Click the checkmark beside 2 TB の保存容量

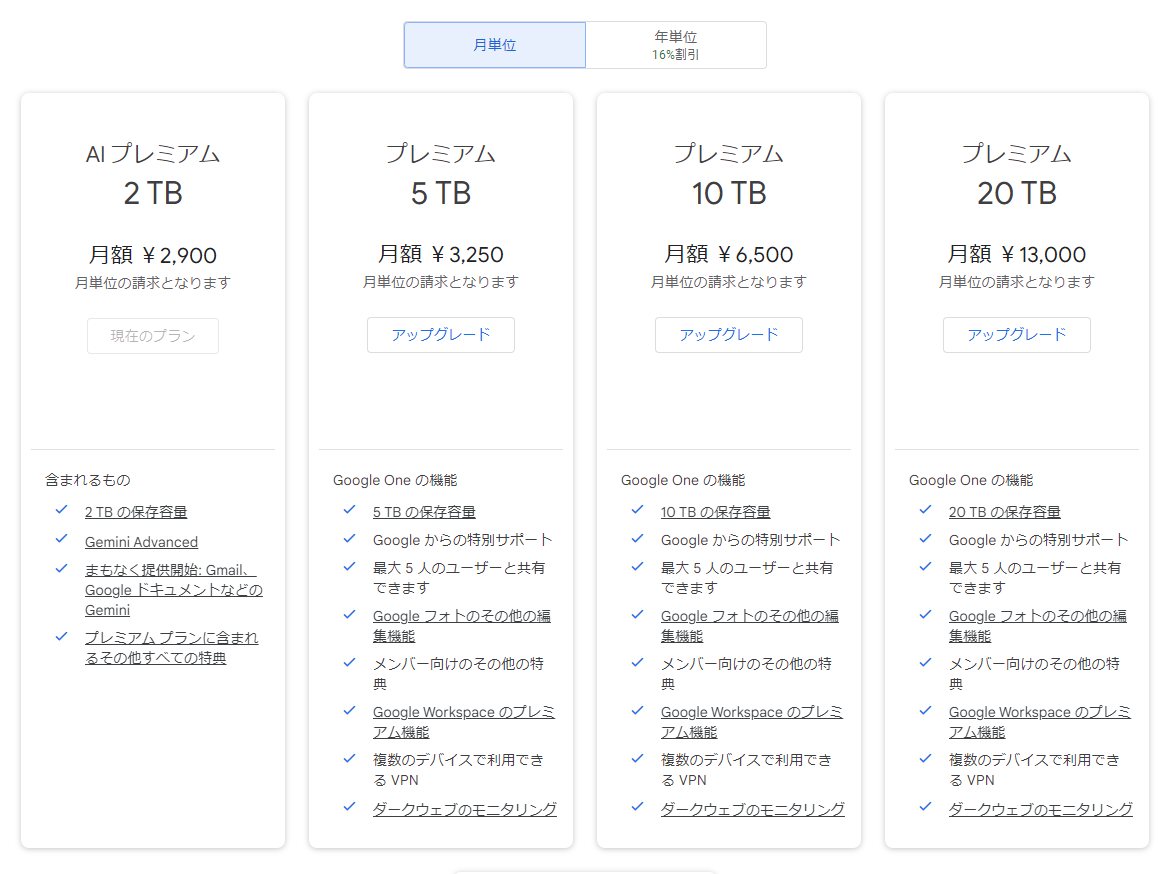coord(62,510)
